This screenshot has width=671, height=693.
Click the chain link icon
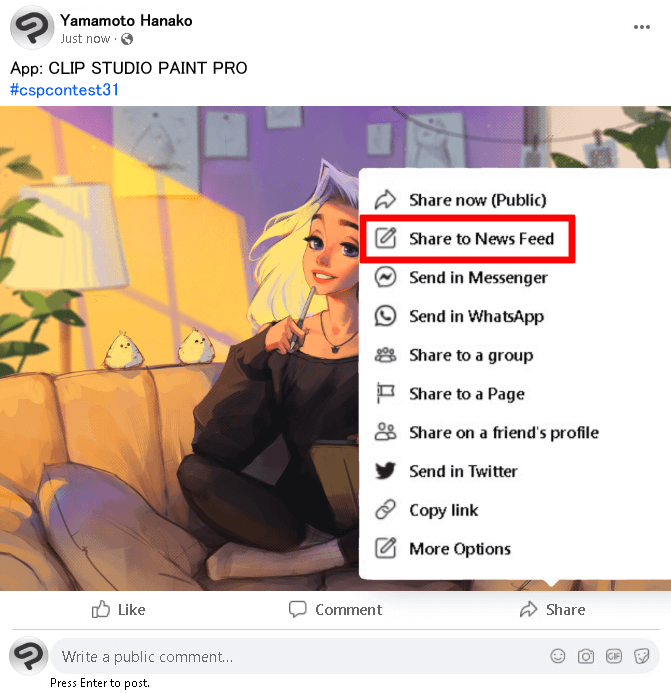[x=385, y=510]
